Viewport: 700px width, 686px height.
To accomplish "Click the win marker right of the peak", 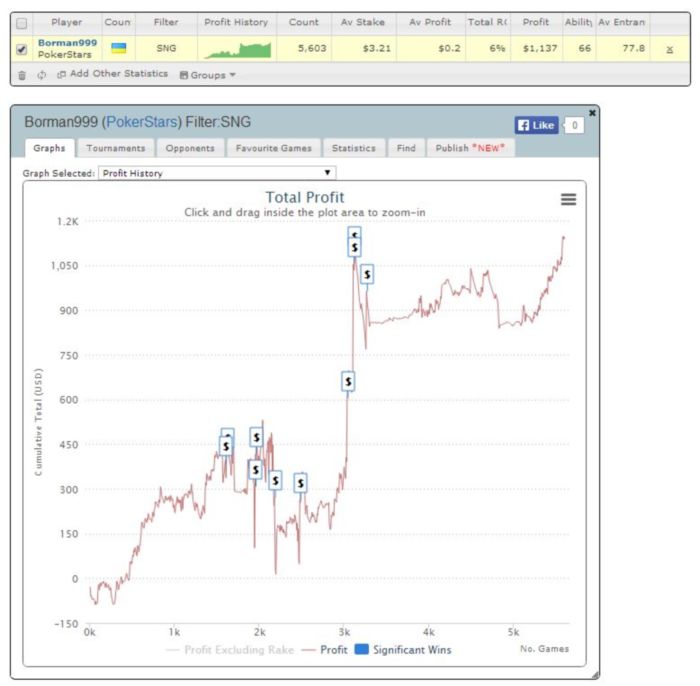I will [x=367, y=274].
